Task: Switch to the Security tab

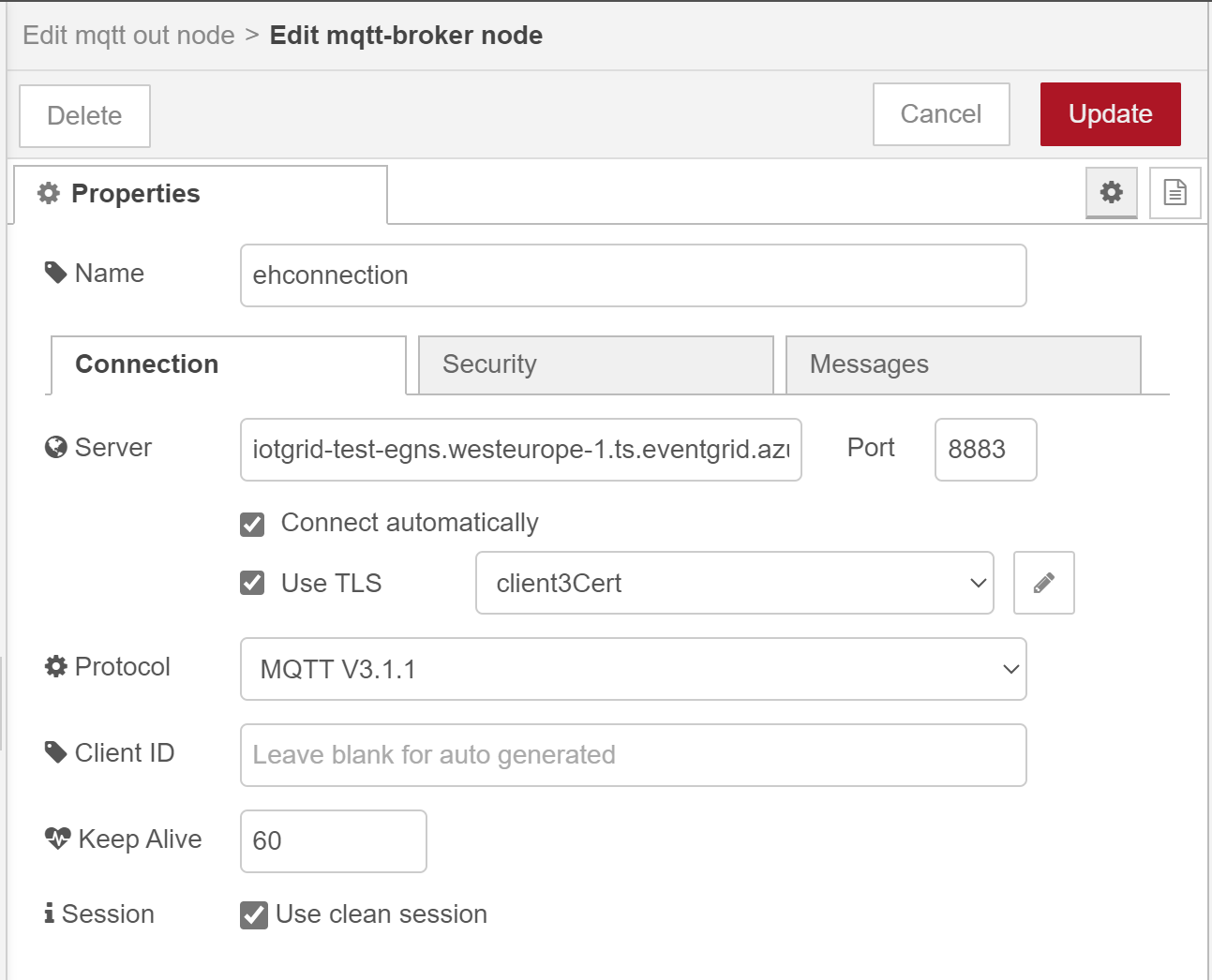Action: coord(595,364)
